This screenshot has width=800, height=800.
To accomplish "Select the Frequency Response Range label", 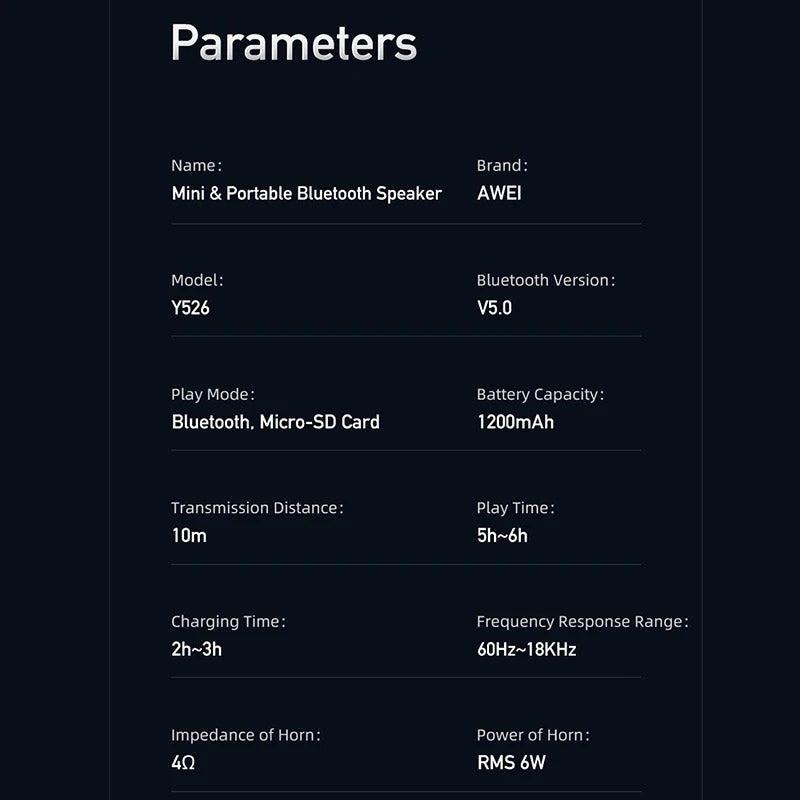I will [x=582, y=622].
